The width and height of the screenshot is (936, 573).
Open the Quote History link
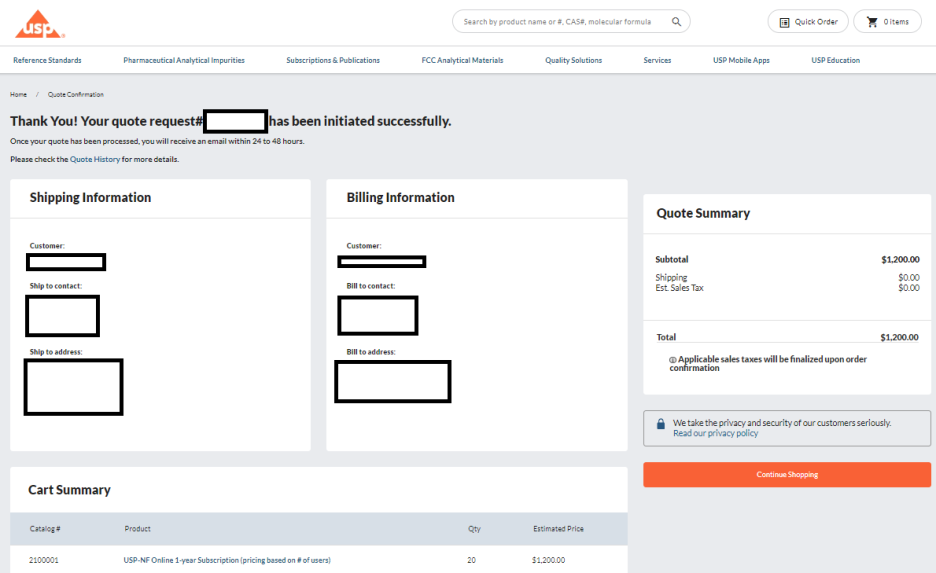95,159
